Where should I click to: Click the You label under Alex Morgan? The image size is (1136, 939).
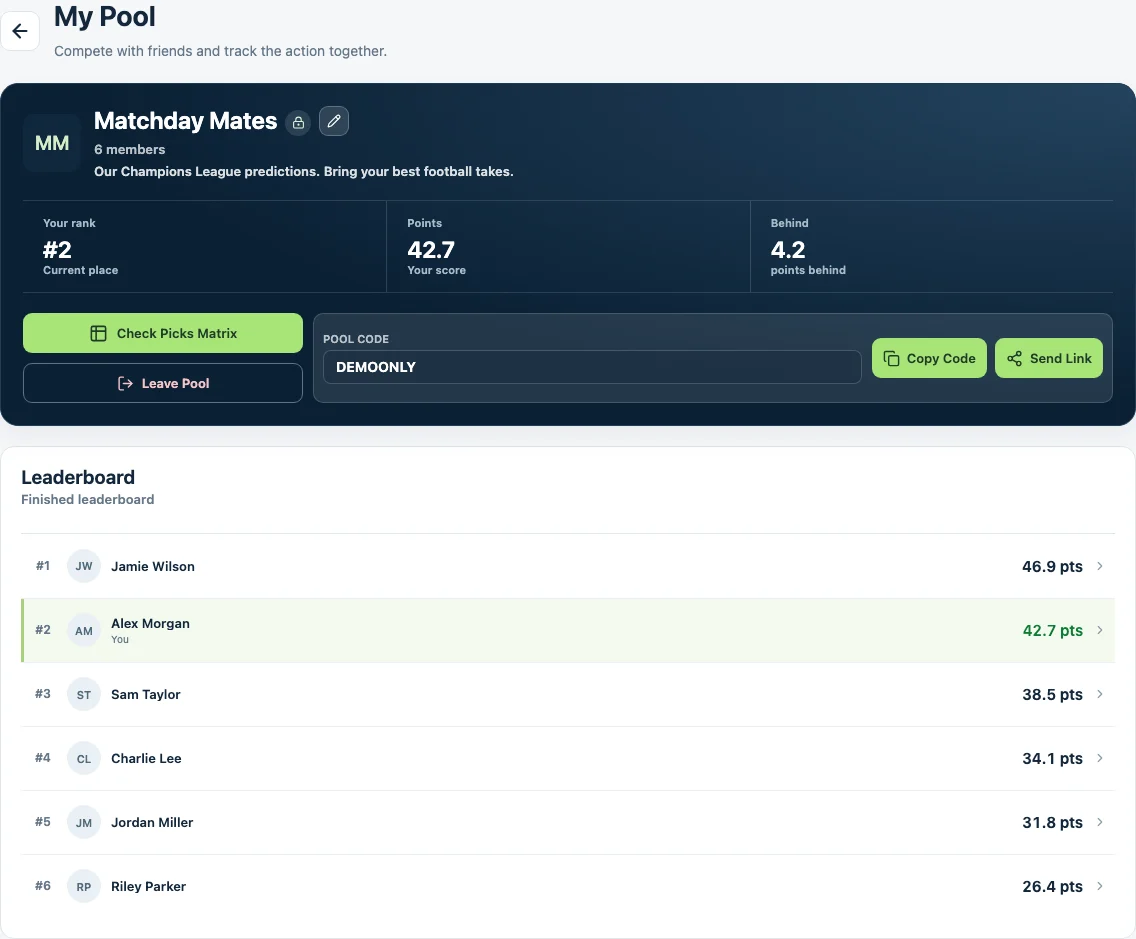(120, 639)
